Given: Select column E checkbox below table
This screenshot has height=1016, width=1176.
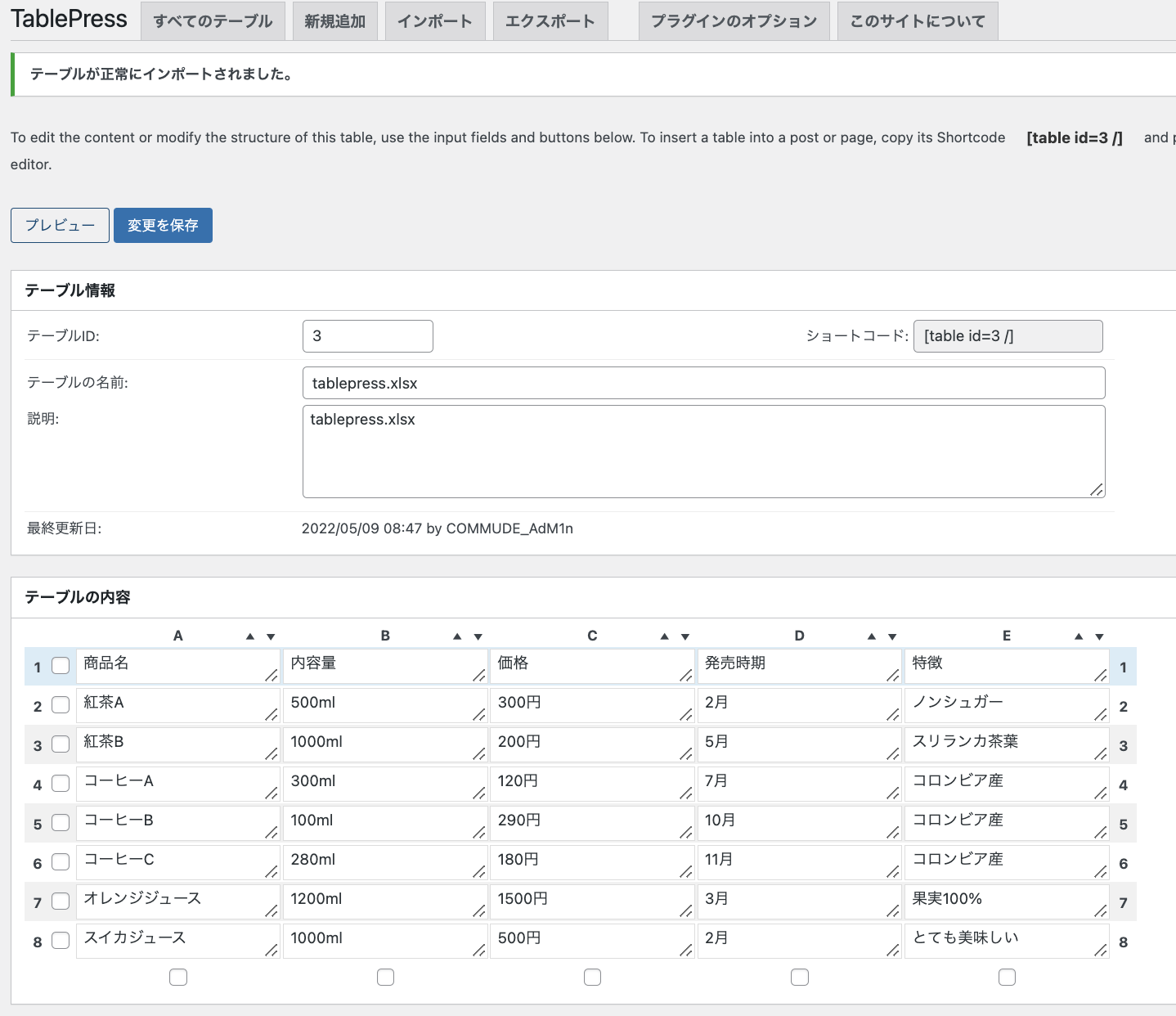Looking at the screenshot, I should 1008,978.
